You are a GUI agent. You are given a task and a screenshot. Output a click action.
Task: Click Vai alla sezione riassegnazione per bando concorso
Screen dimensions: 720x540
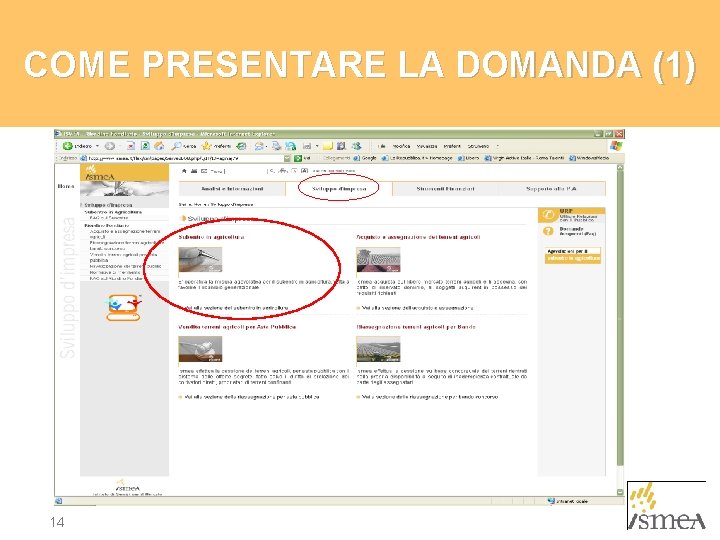coord(430,397)
